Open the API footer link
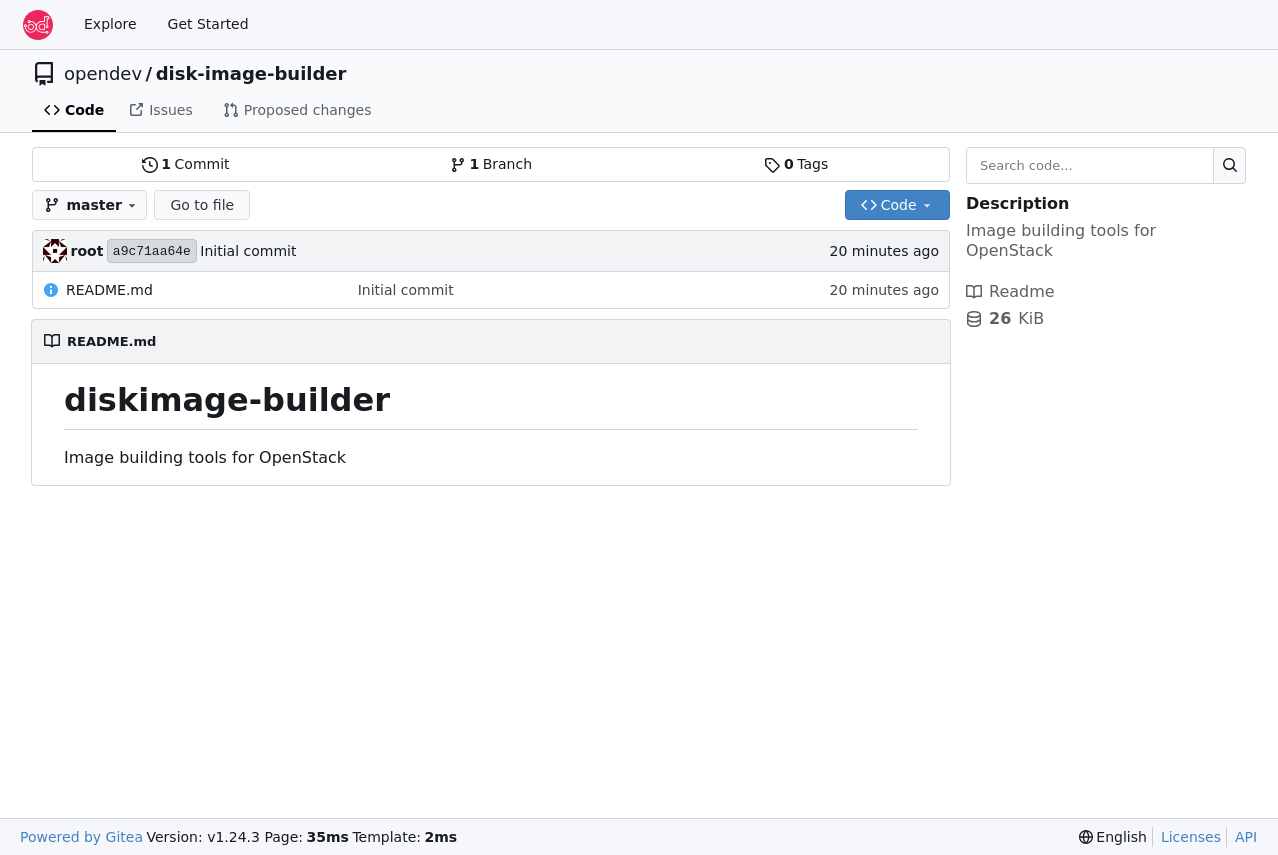This screenshot has width=1278, height=855. point(1246,837)
